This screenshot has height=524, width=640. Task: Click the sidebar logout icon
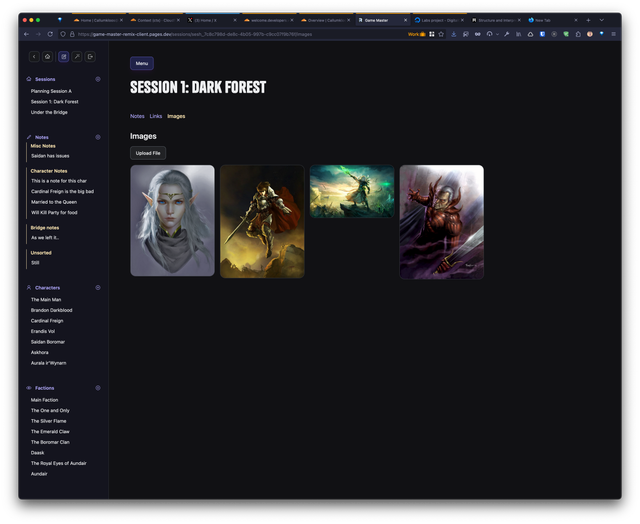click(x=90, y=57)
